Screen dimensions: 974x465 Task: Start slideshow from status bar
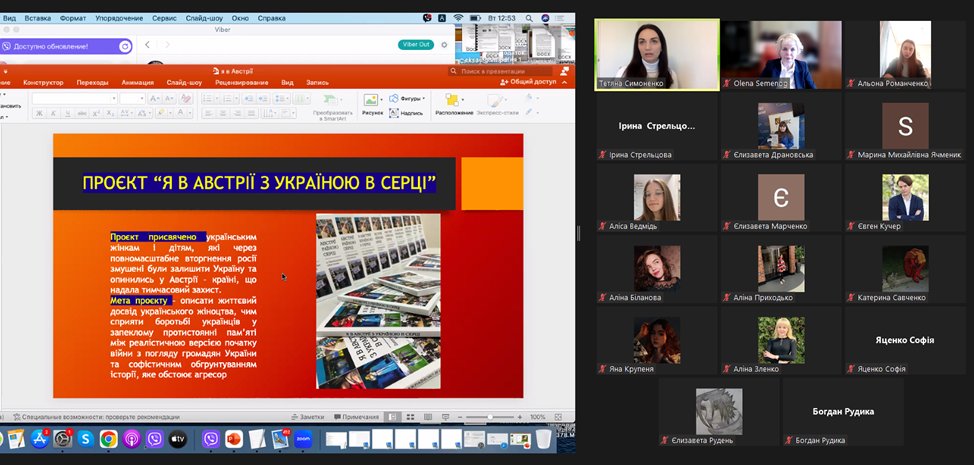445,417
